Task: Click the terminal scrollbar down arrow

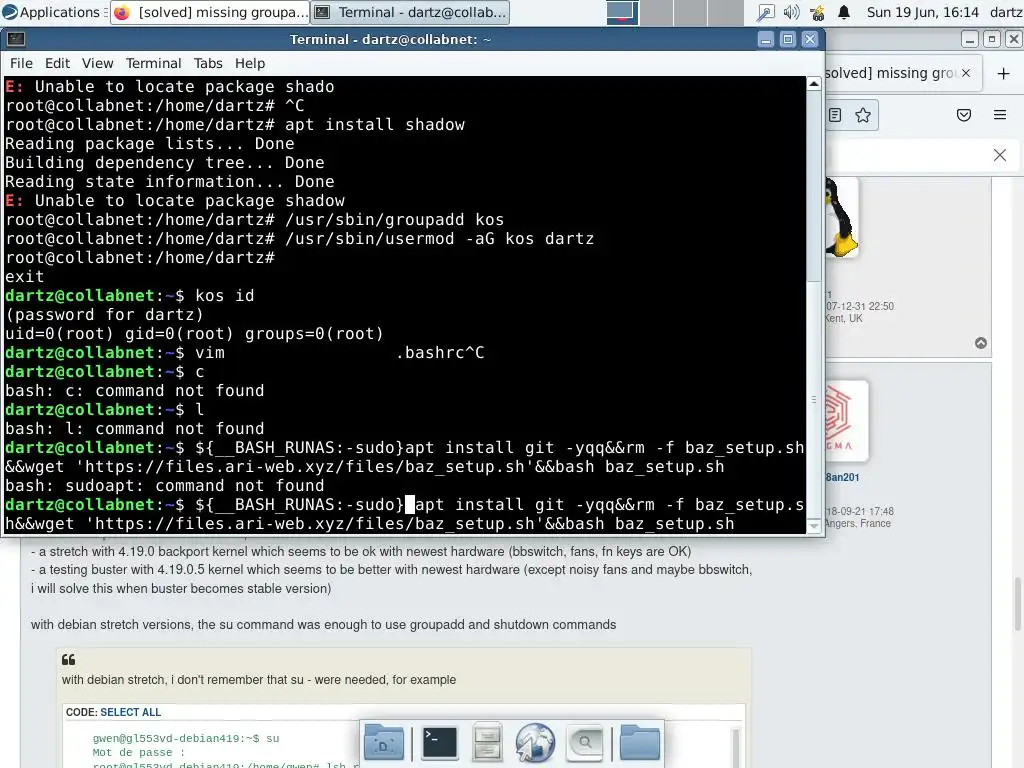Action: point(814,526)
